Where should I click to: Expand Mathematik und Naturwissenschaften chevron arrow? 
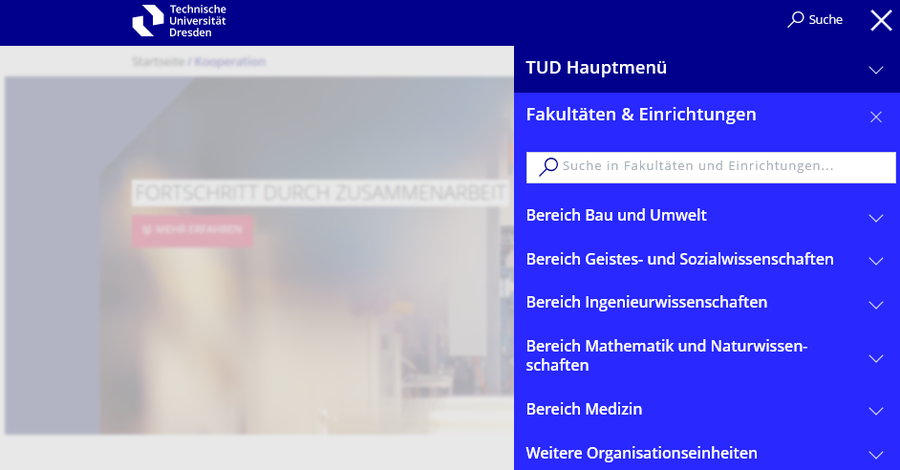[x=876, y=358]
